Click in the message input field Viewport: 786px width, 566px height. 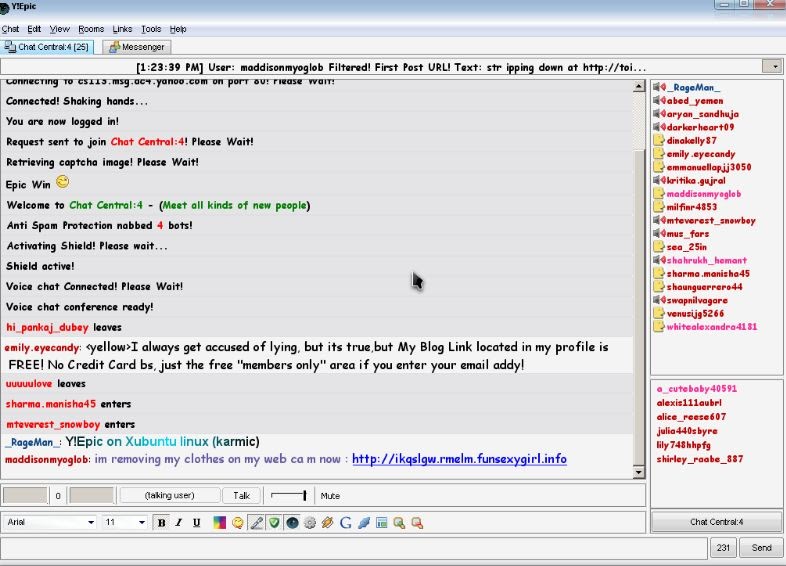(354, 547)
